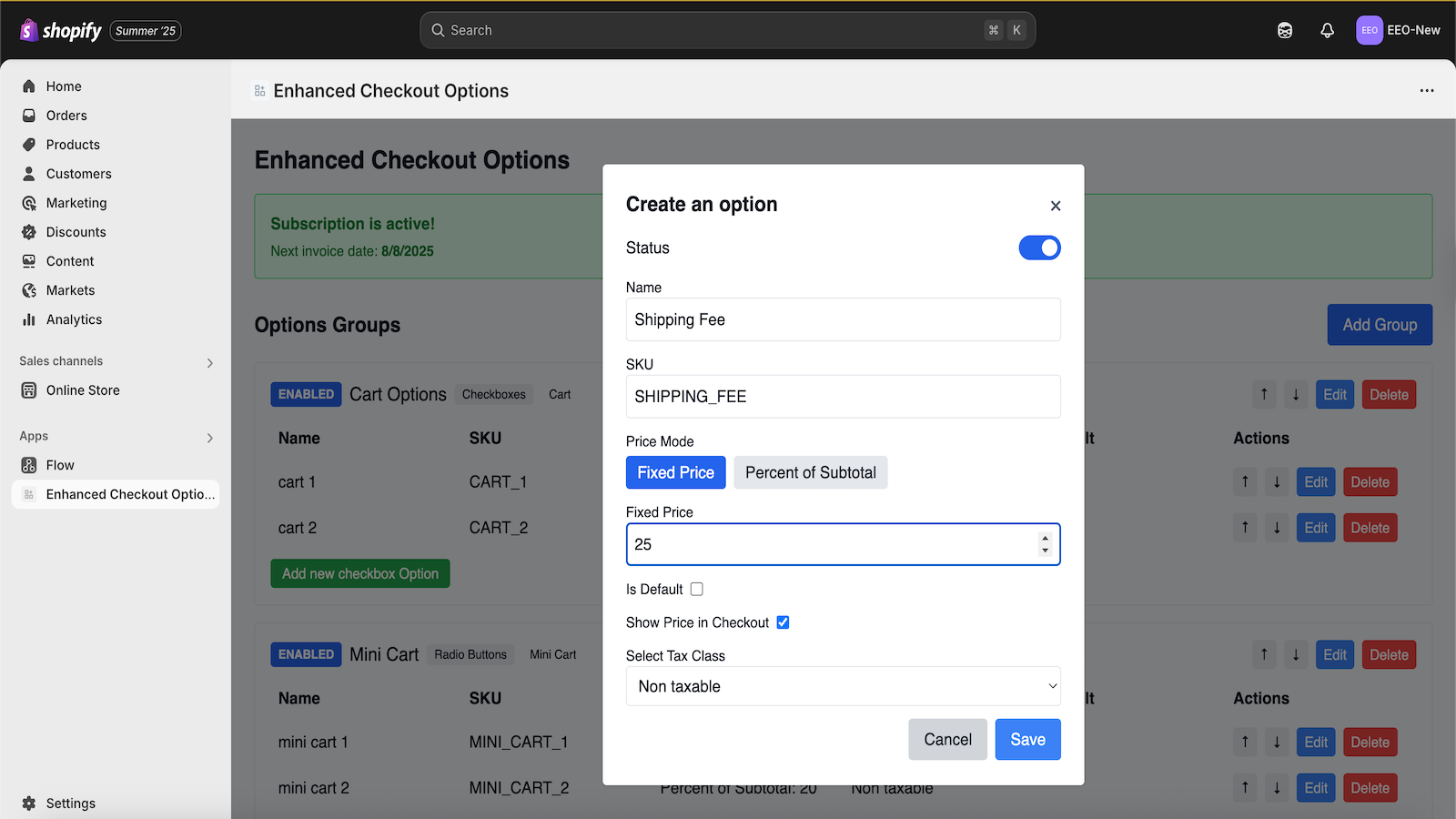Save the new option
Screen dimensions: 1456x819
point(1027,739)
